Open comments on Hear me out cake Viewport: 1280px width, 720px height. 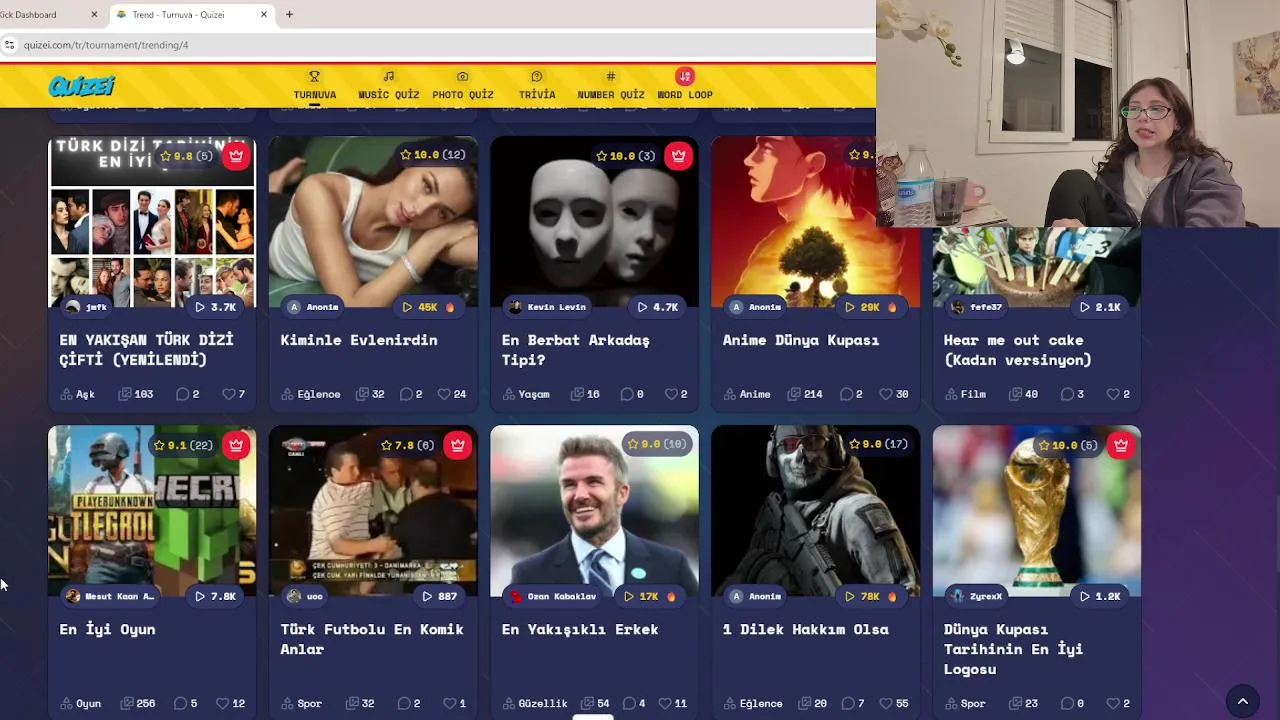coord(1072,394)
